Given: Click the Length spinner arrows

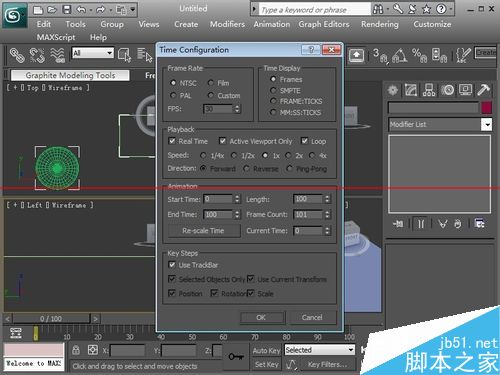Looking at the screenshot, I should (327, 199).
